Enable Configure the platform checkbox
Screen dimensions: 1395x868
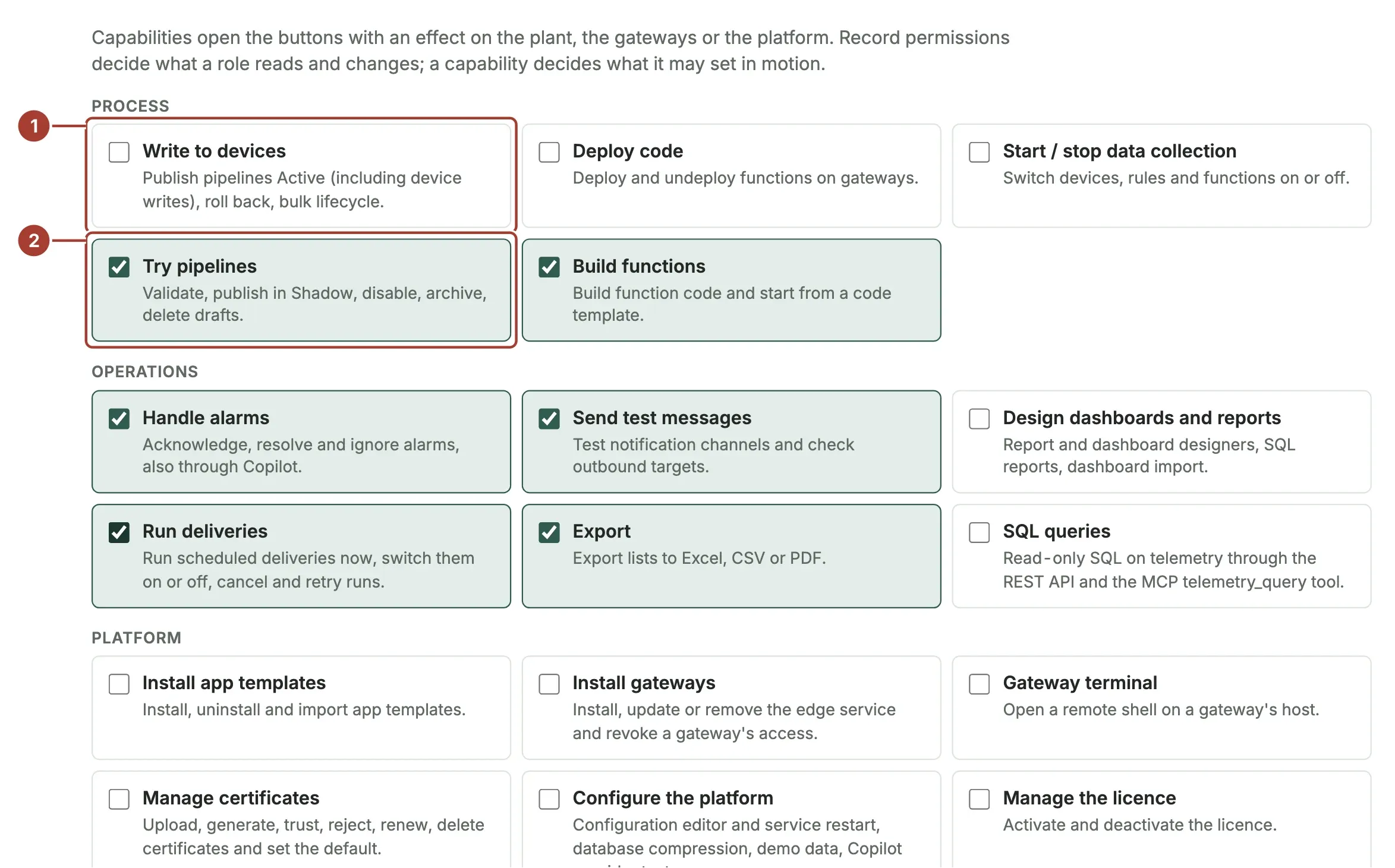click(x=549, y=799)
